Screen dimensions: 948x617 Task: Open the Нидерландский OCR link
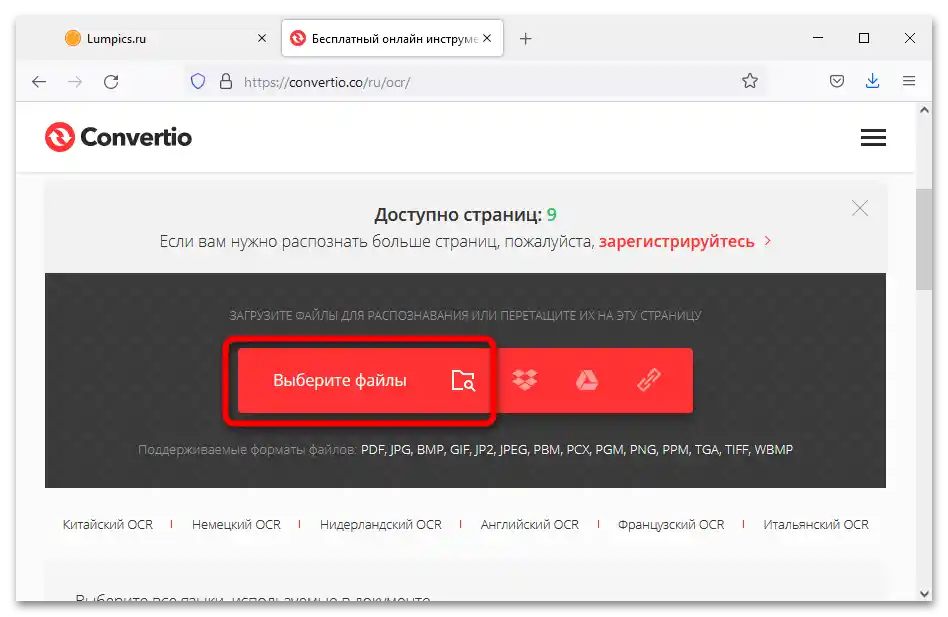click(381, 525)
